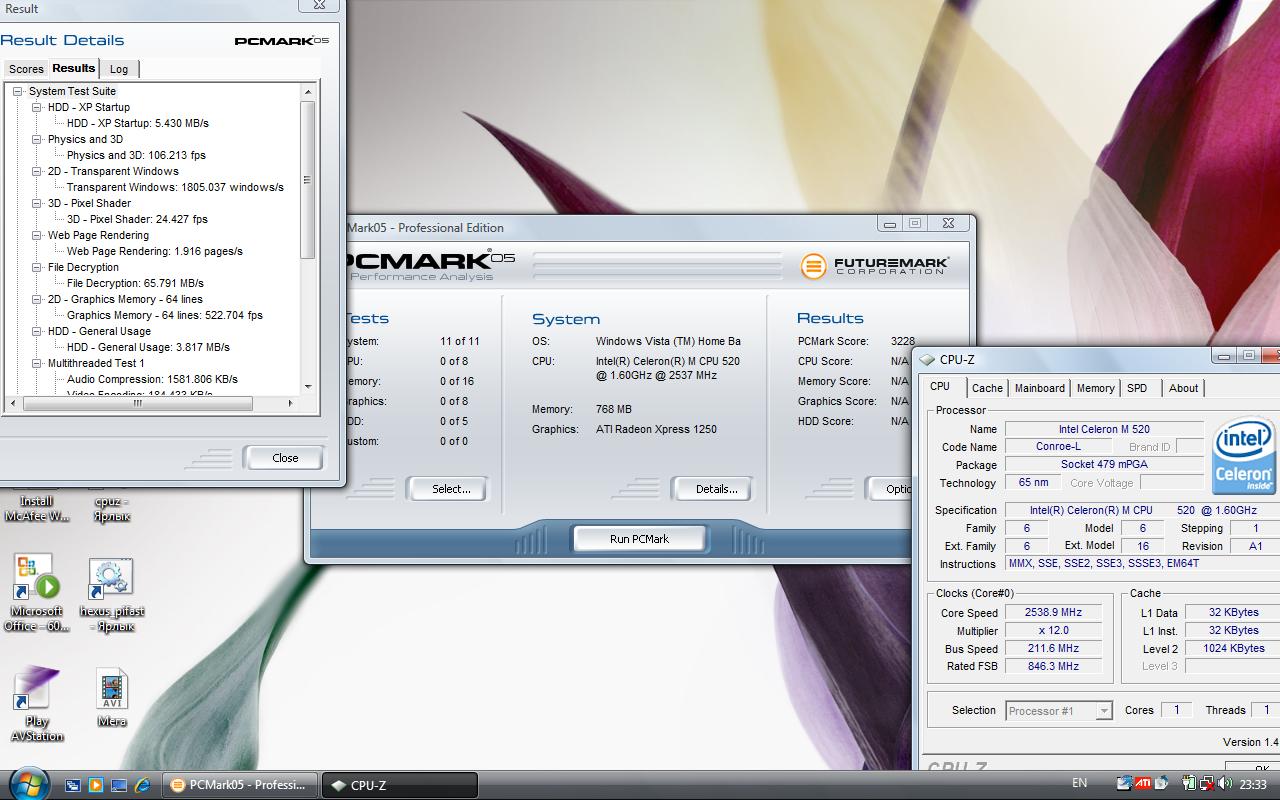Switch to the Scores tab
The height and width of the screenshot is (800, 1280).
pos(26,69)
